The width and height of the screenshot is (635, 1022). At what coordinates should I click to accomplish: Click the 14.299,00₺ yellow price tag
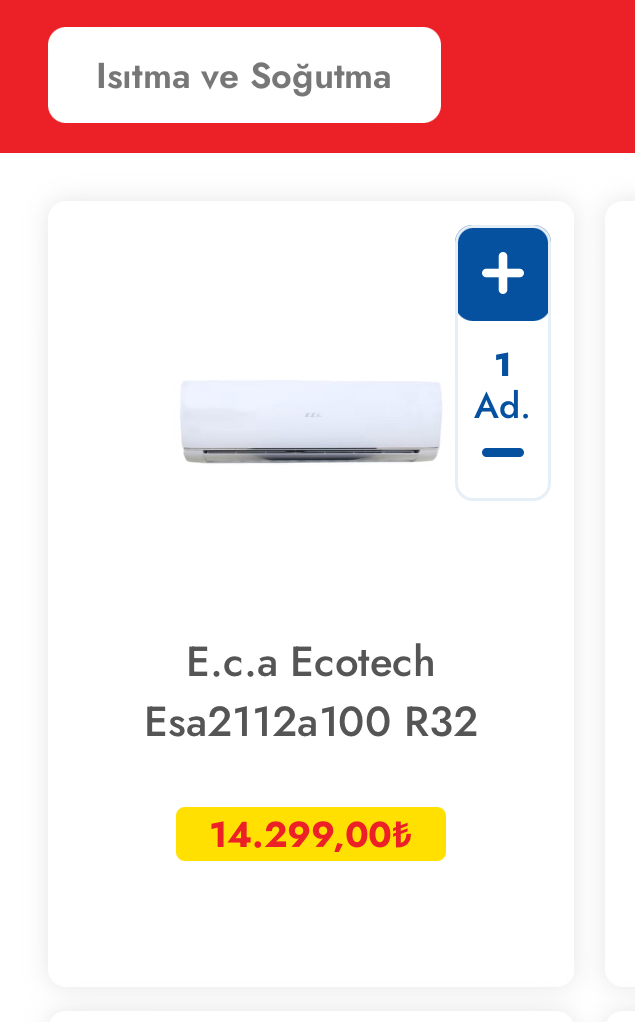point(311,834)
